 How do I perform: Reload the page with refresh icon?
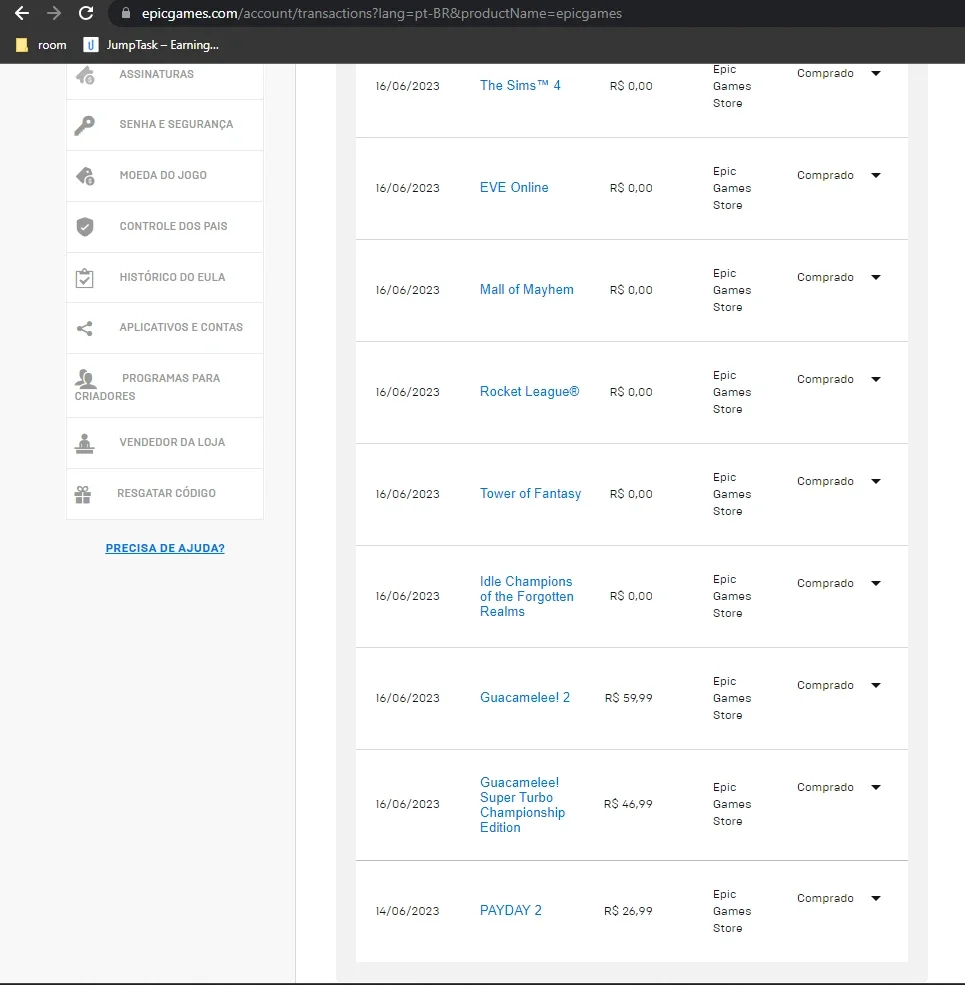click(x=86, y=13)
